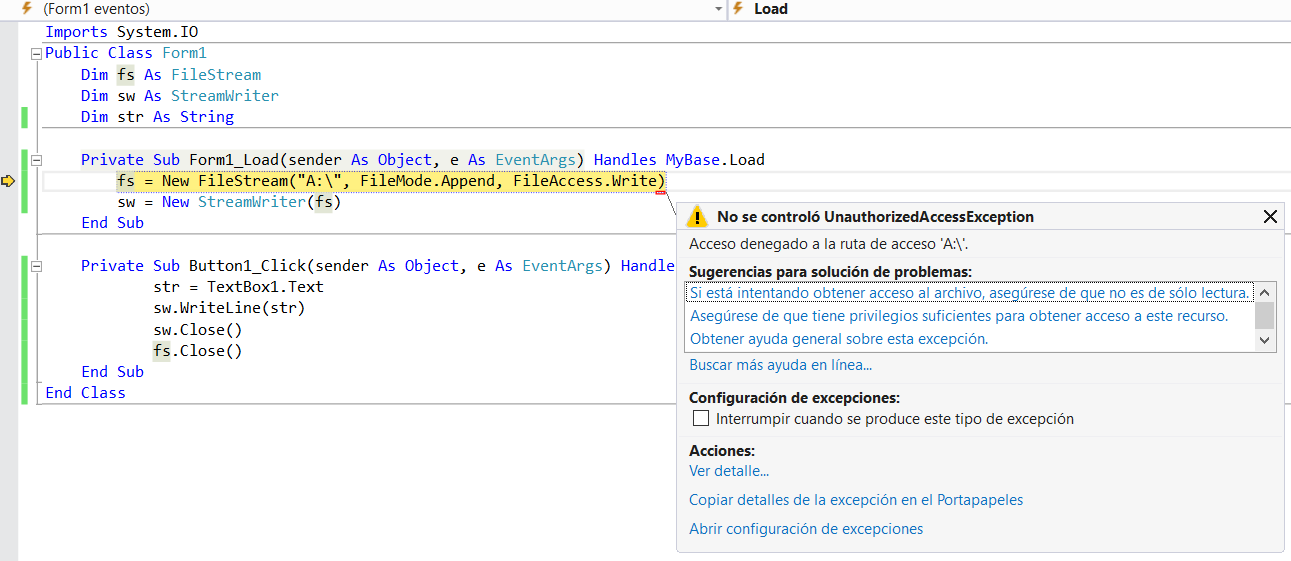This screenshot has height=561, width=1291.
Task: Click the lightning icon beside Form1 eventos
Action: pos(27,8)
